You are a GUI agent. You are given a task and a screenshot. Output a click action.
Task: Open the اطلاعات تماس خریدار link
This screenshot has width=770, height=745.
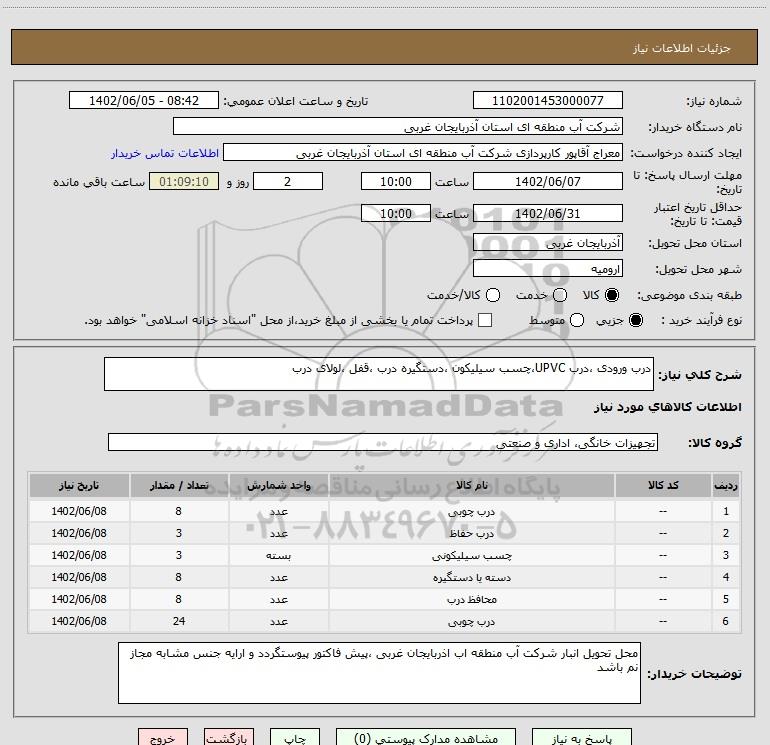click(165, 153)
